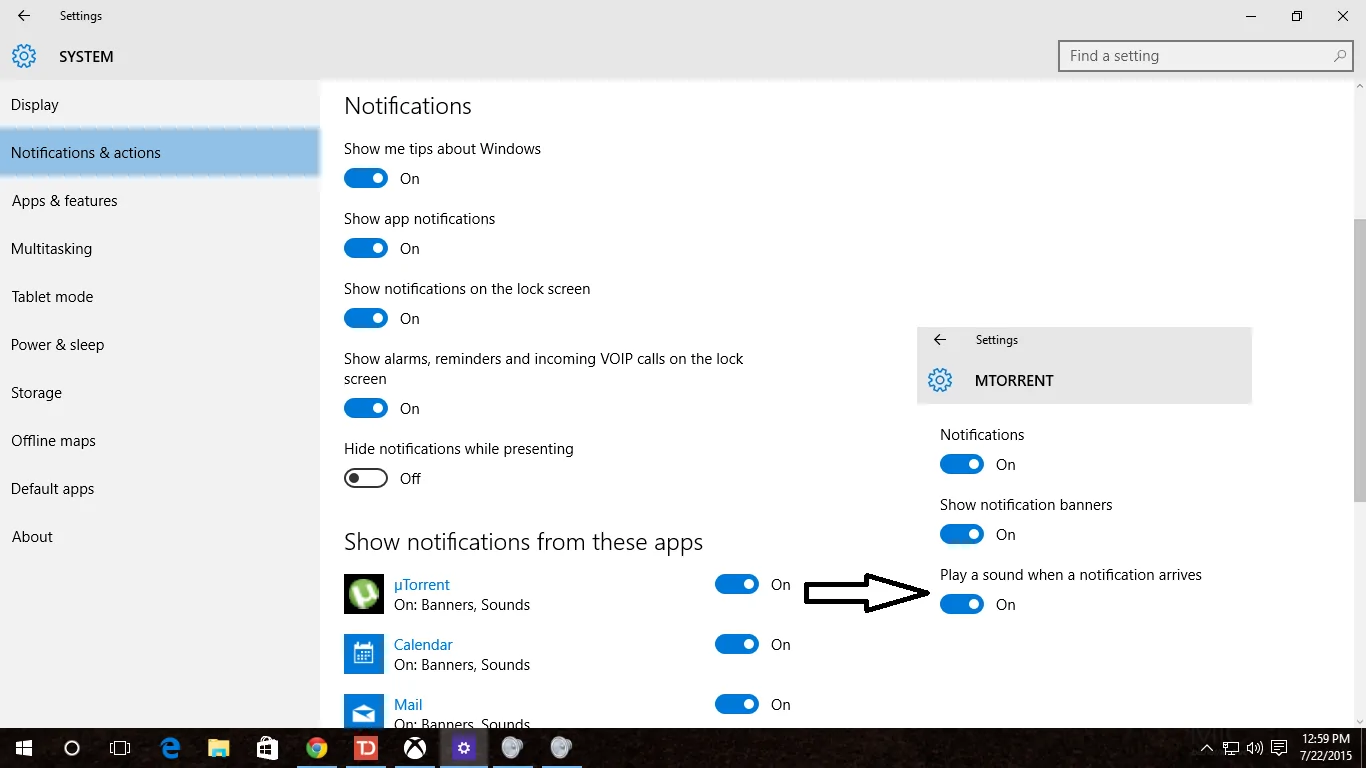1366x768 pixels.
Task: Show hidden tray icons chevron
Action: [1207, 748]
